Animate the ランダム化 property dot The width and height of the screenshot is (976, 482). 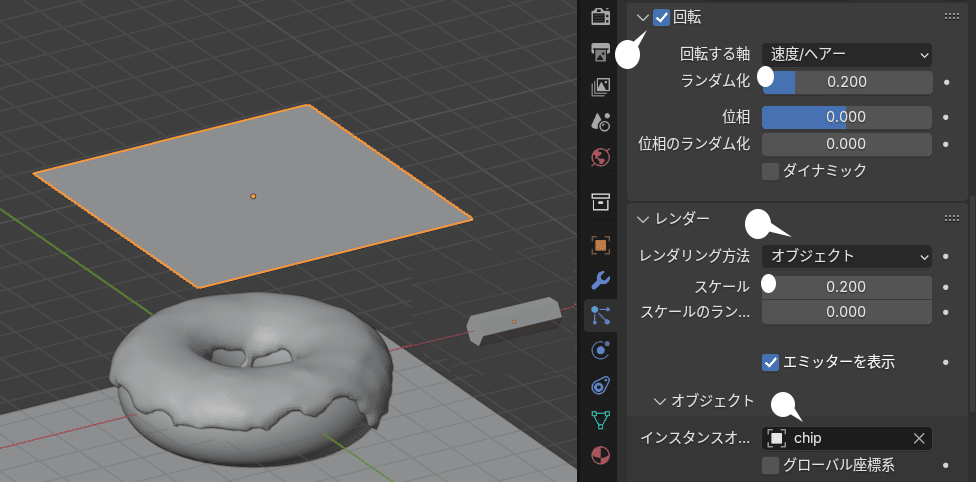[946, 82]
